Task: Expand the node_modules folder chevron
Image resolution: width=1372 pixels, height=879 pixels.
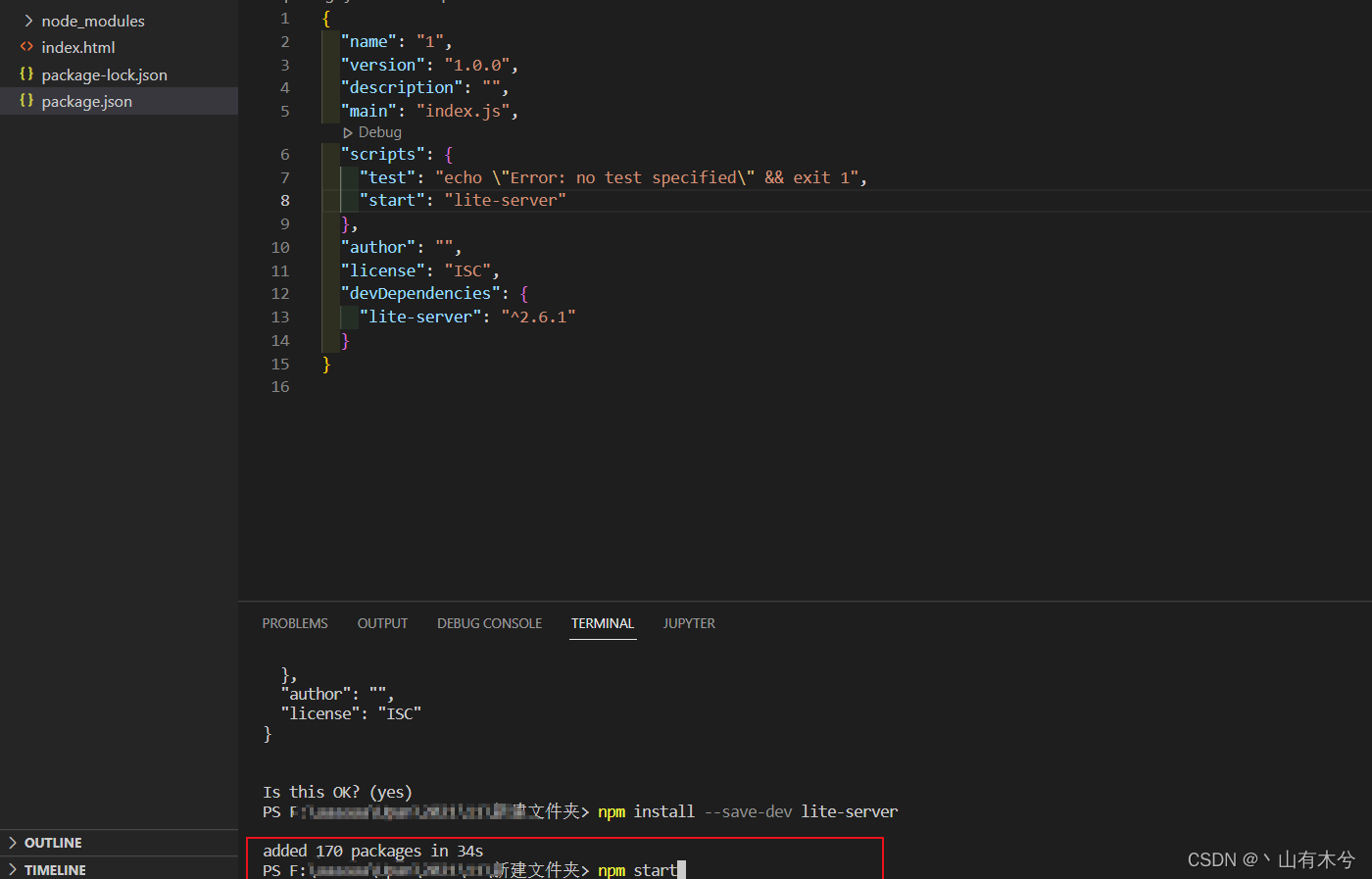Action: [28, 21]
